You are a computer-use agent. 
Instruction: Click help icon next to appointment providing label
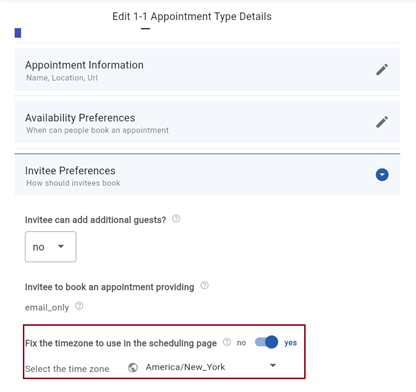(x=204, y=286)
